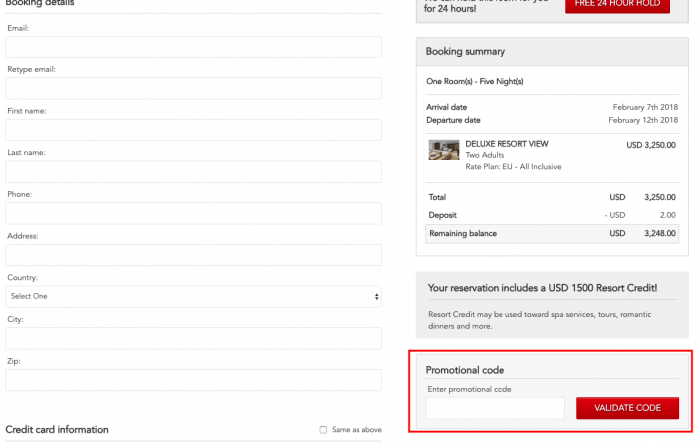Check the 'Same as above' checkbox
This screenshot has height=442, width=700.
tap(323, 430)
